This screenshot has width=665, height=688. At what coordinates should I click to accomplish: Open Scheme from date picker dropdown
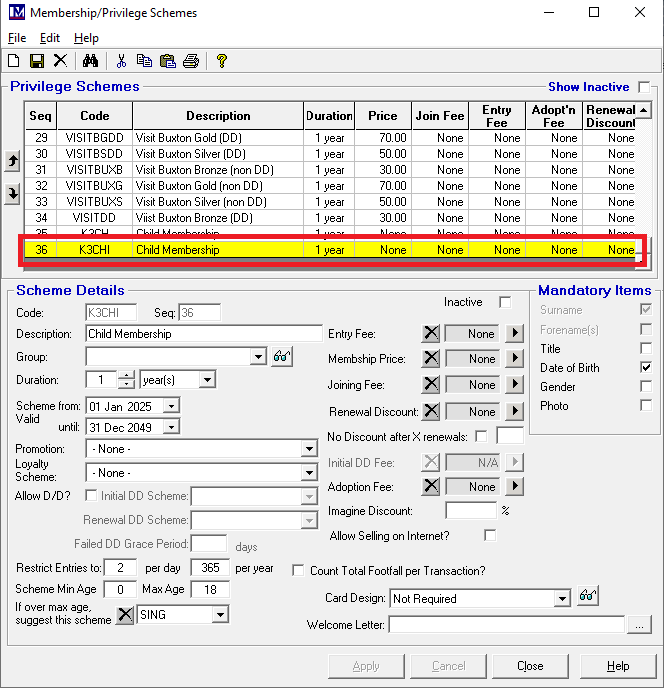(x=171, y=406)
